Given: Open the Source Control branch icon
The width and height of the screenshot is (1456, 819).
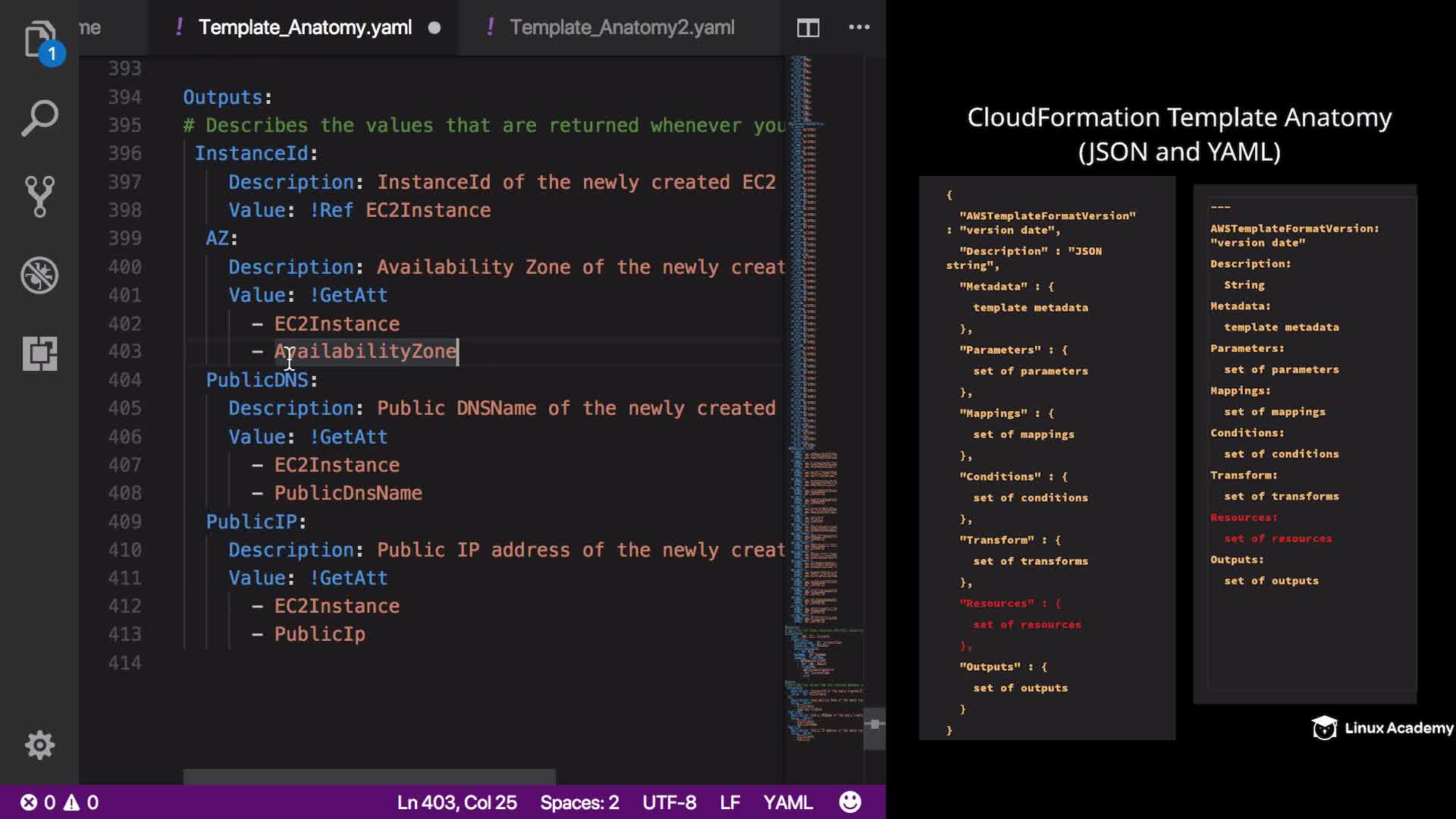Looking at the screenshot, I should pos(39,196).
